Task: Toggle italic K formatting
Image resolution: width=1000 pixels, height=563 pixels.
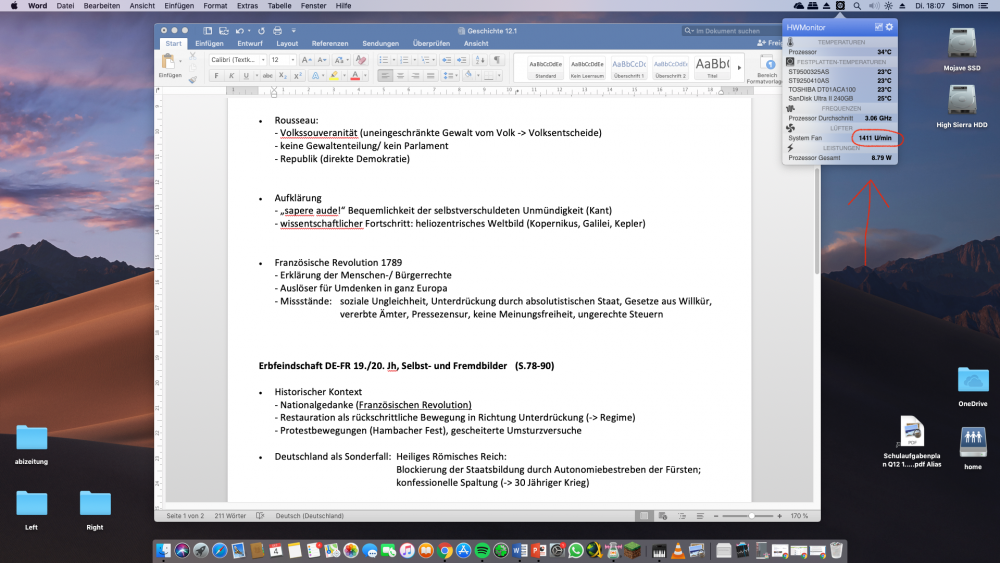Action: coord(231,76)
